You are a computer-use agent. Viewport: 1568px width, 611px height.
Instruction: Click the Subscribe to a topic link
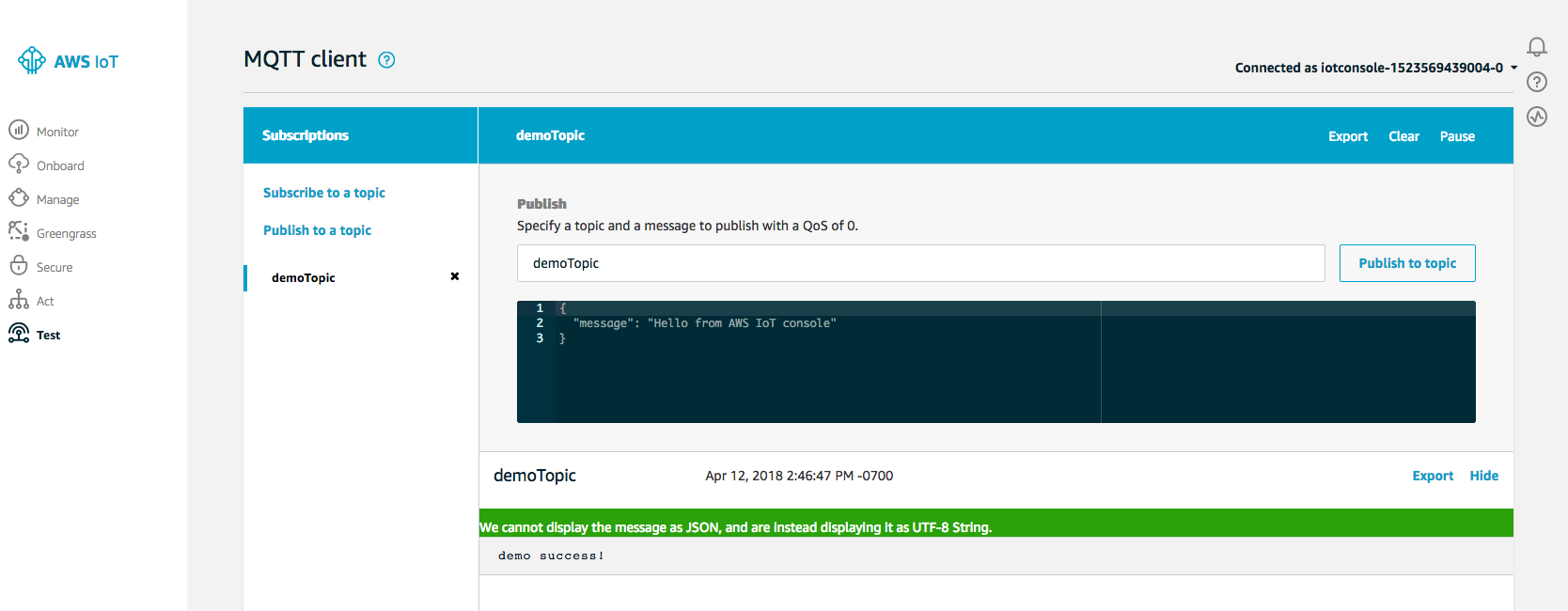pos(324,193)
